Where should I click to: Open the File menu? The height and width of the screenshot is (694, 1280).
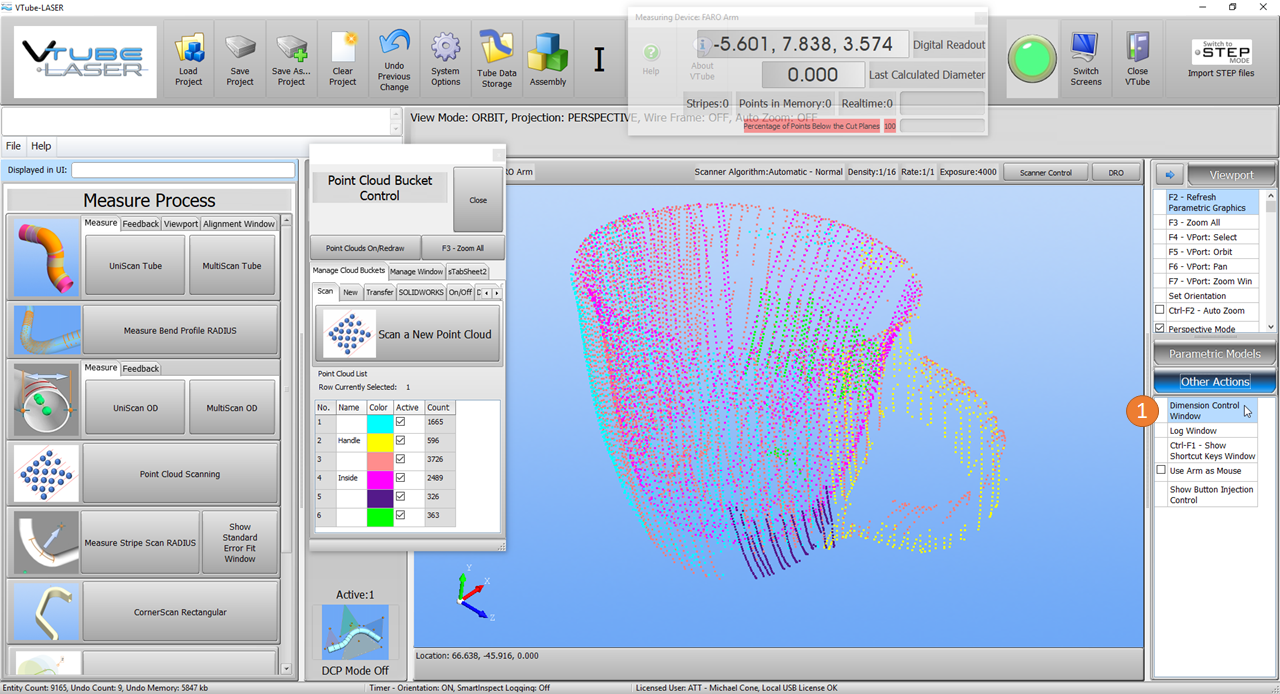13,146
